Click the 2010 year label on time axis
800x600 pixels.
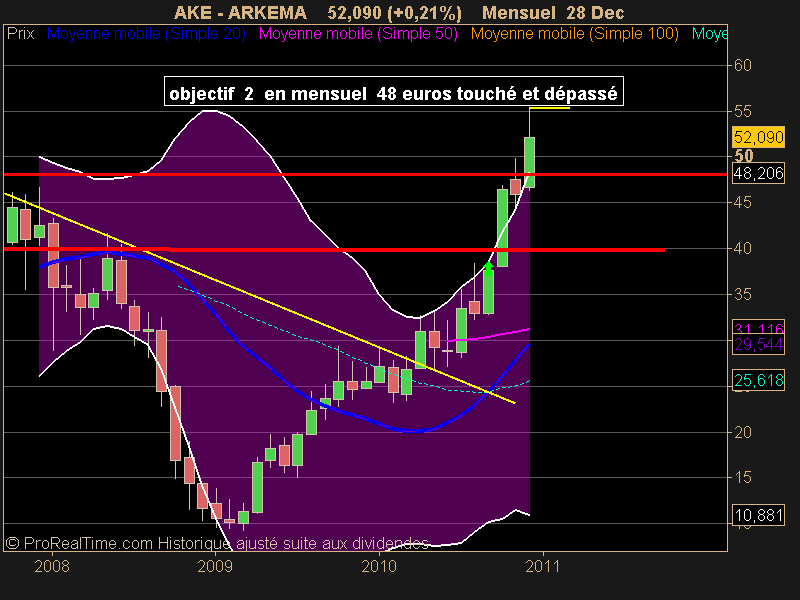379,566
